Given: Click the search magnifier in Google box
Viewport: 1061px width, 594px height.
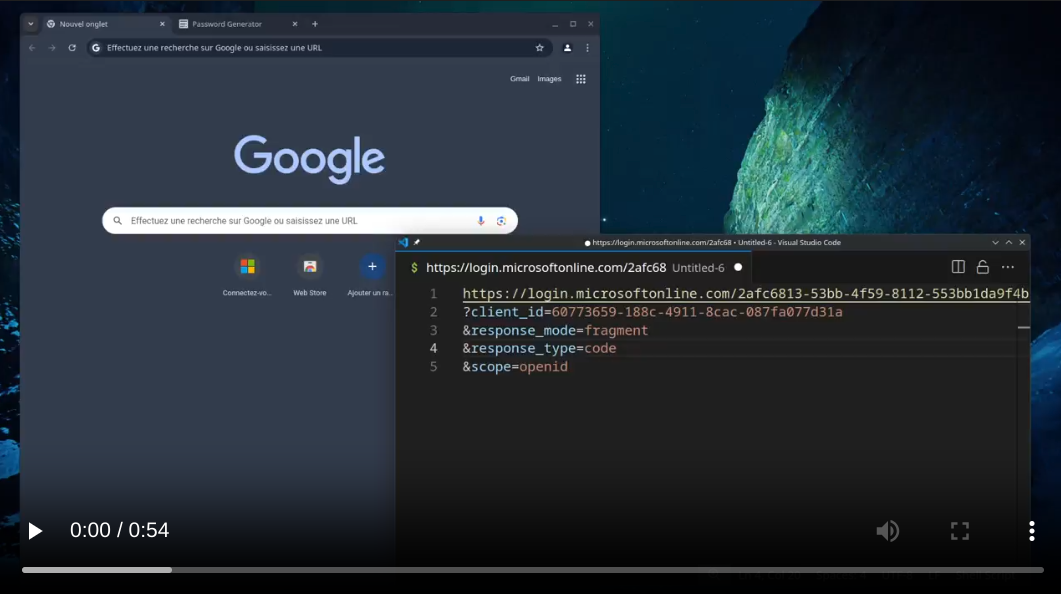Looking at the screenshot, I should (118, 221).
